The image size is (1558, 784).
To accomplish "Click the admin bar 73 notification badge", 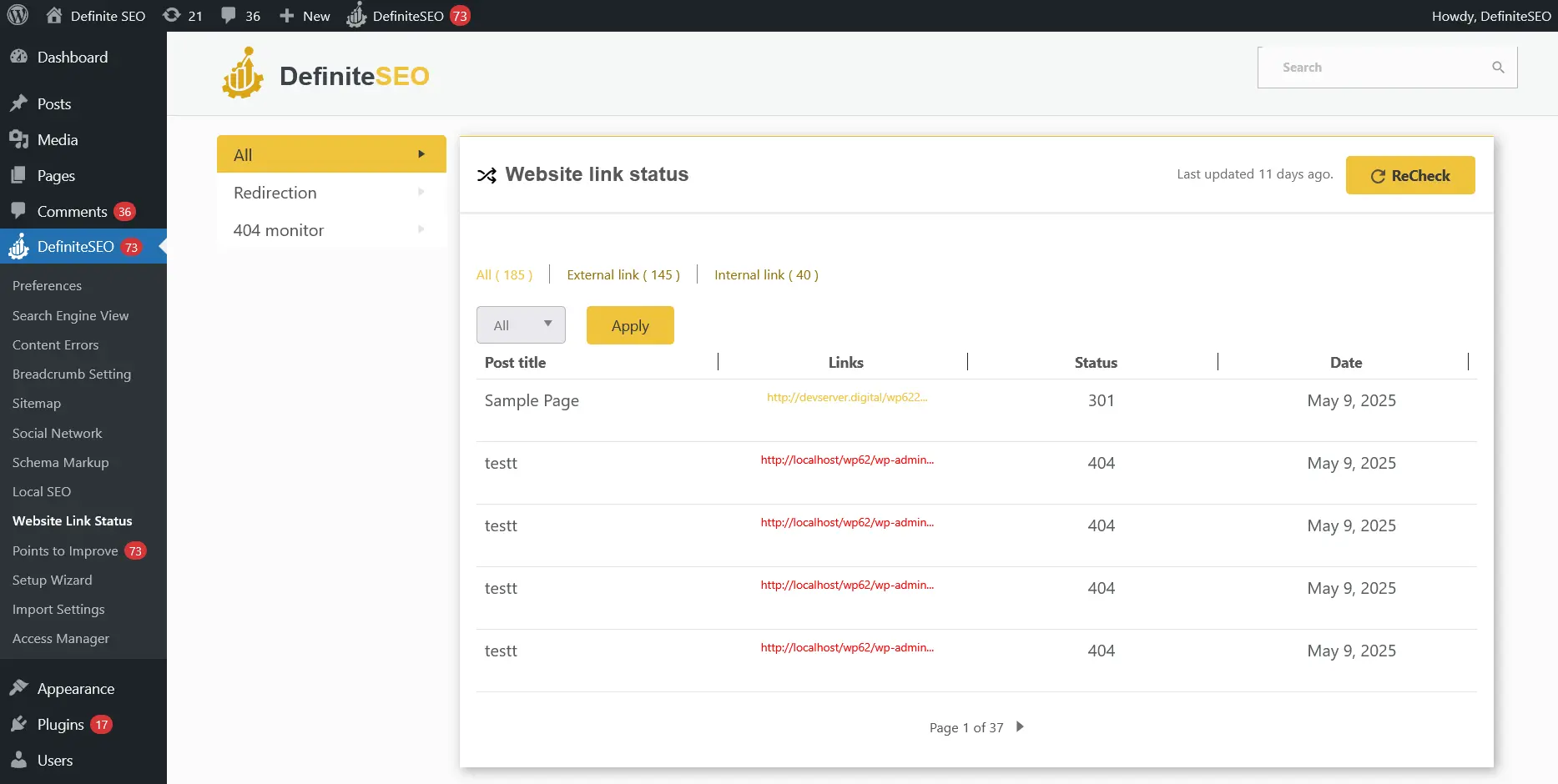I will tap(460, 16).
